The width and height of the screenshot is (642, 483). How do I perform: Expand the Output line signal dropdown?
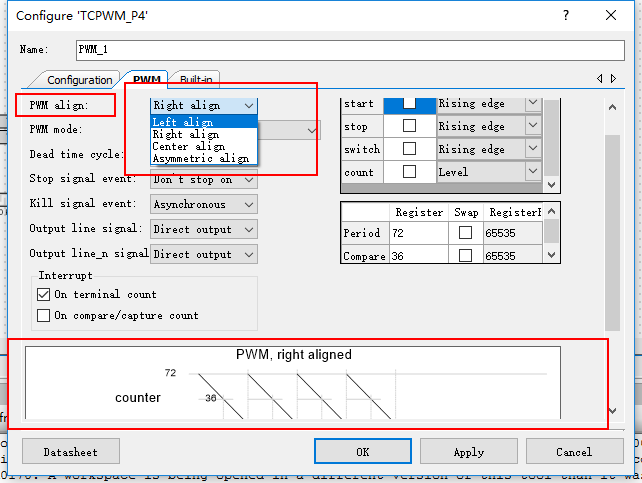(203, 229)
